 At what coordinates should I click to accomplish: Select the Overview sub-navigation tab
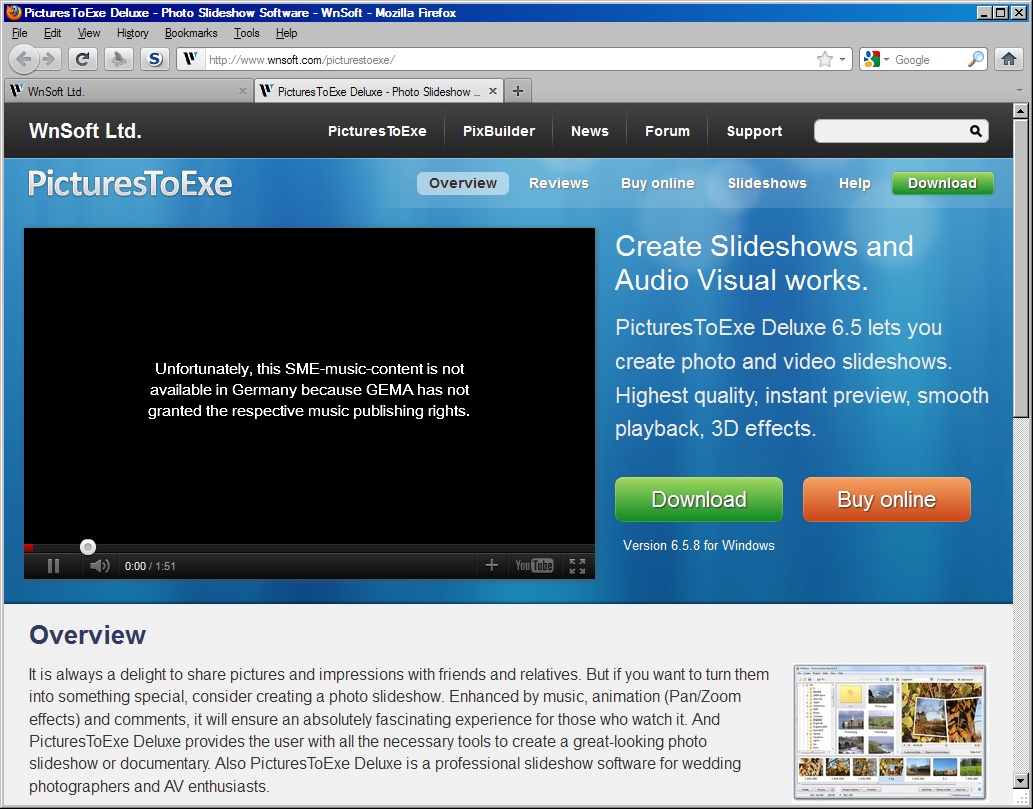pyautogui.click(x=462, y=183)
